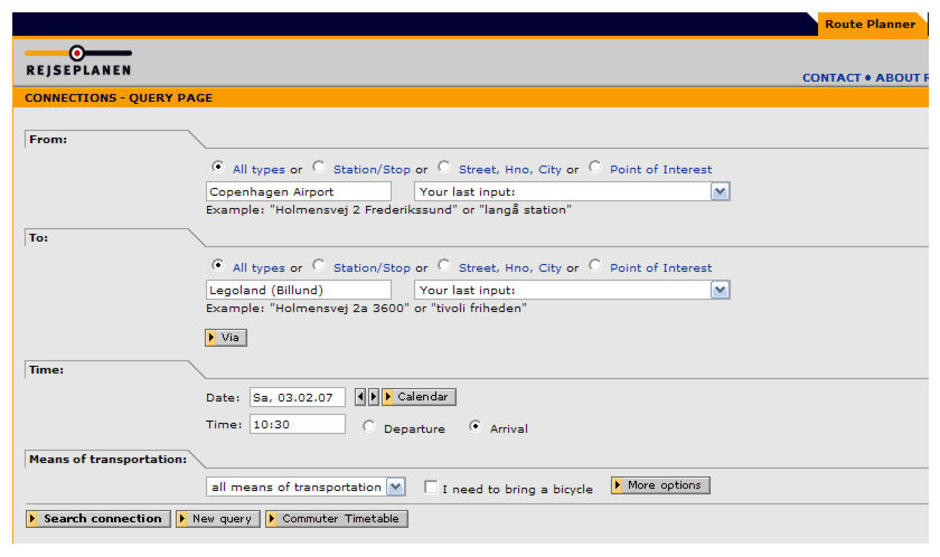Expand From 'Your last input' dropdown
Image resolution: width=940 pixels, height=557 pixels.
point(720,192)
